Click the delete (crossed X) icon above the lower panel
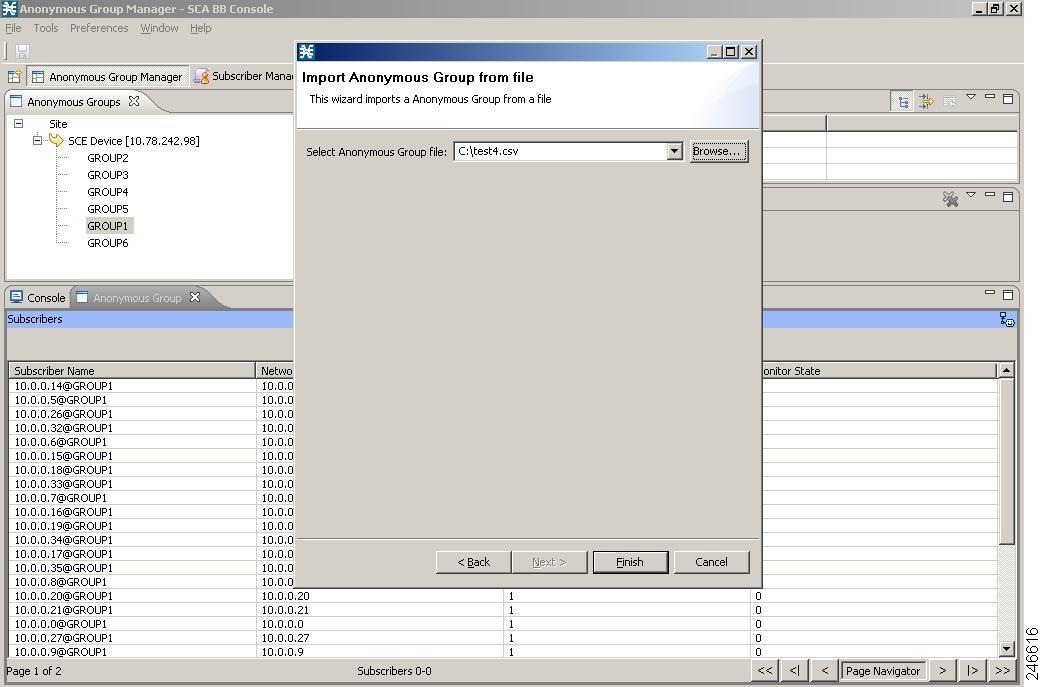 (x=949, y=199)
